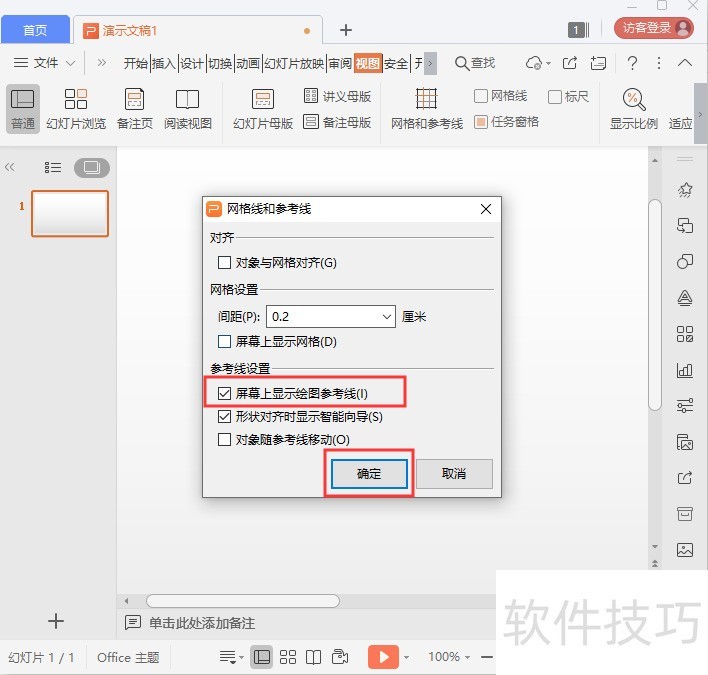The image size is (708, 675).
Task: Switch to slide sorter view in status bar
Action: coord(288,657)
